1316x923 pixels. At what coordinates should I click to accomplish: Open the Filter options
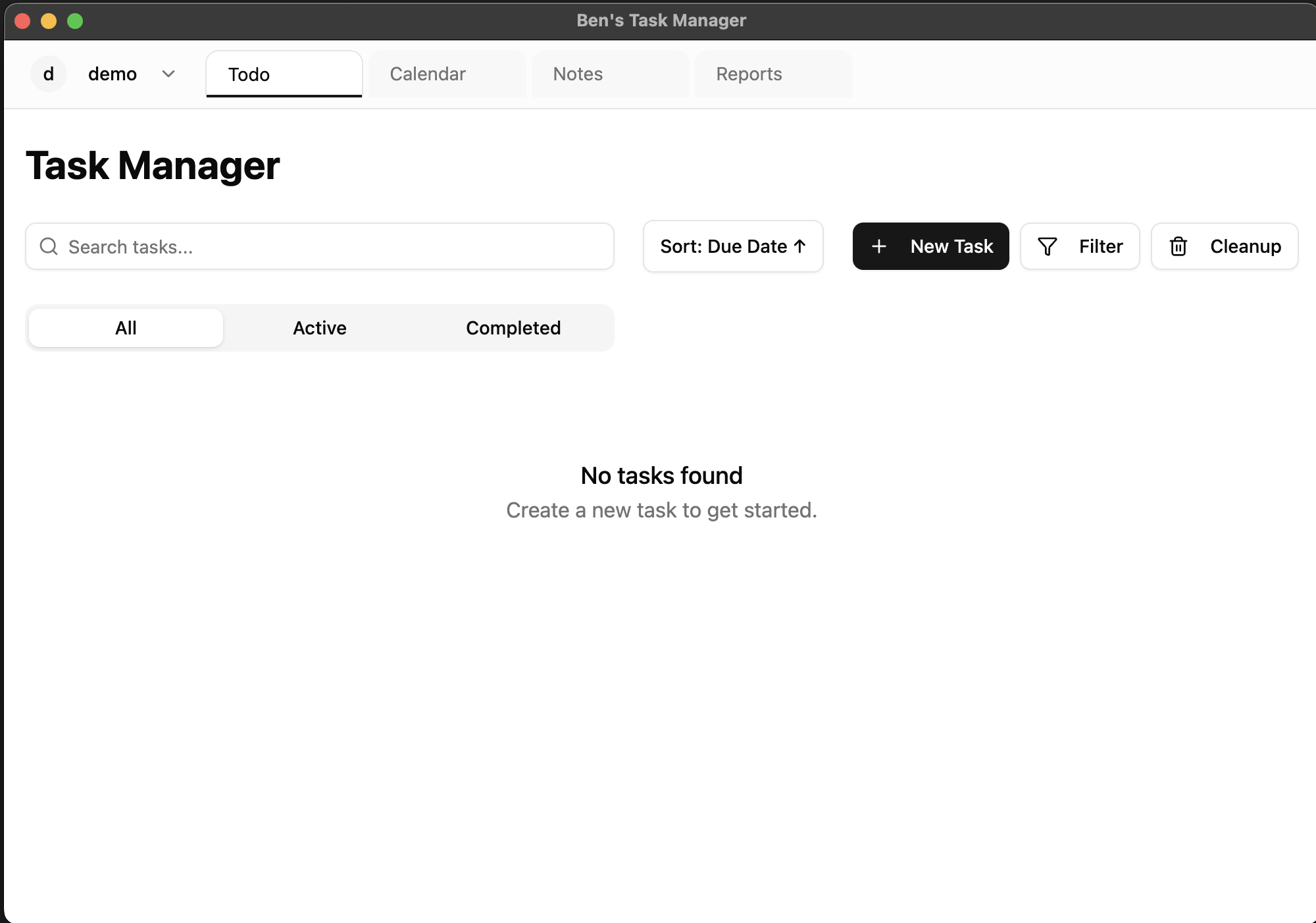pos(1079,246)
